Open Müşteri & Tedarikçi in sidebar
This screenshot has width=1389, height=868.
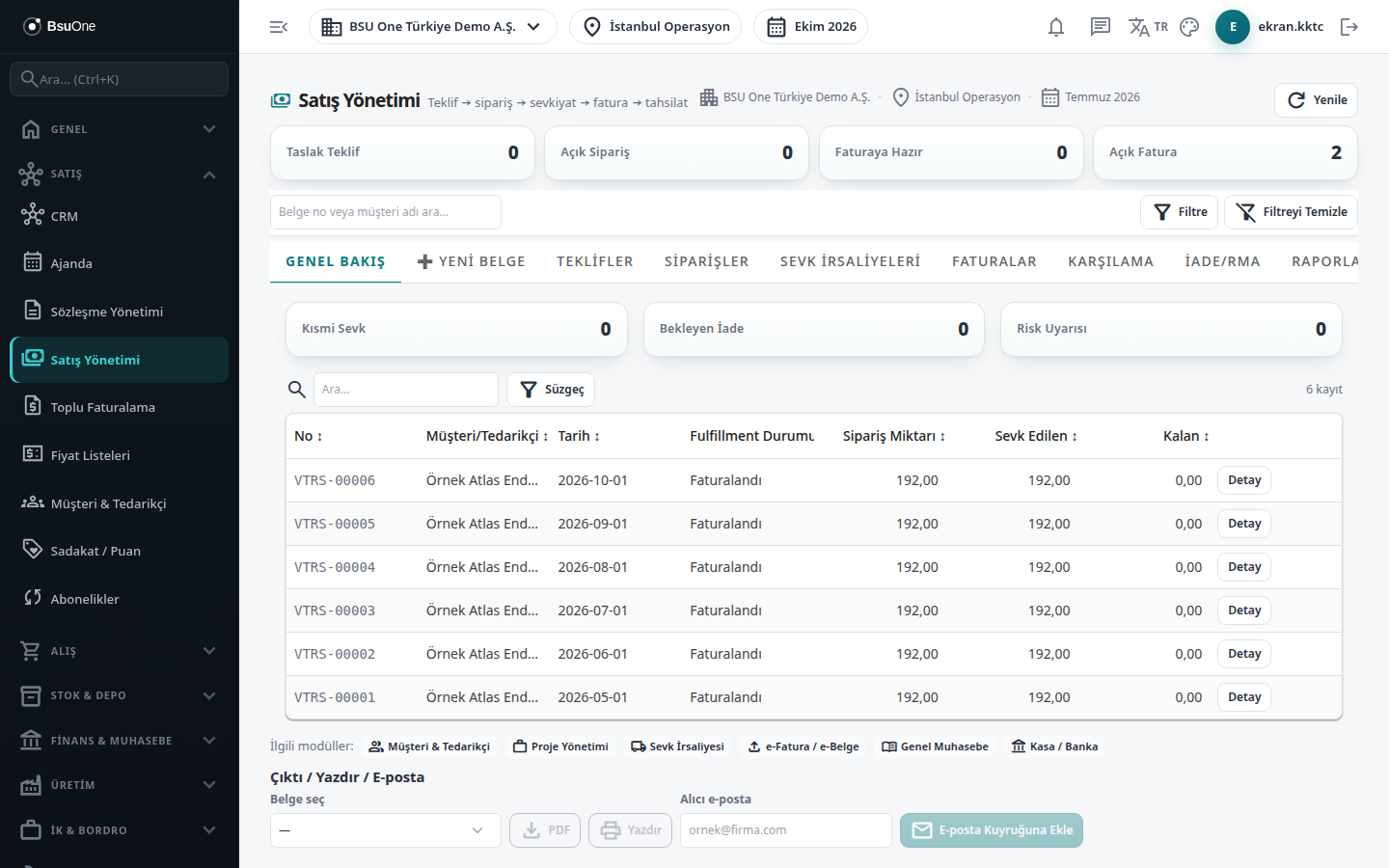tap(120, 503)
